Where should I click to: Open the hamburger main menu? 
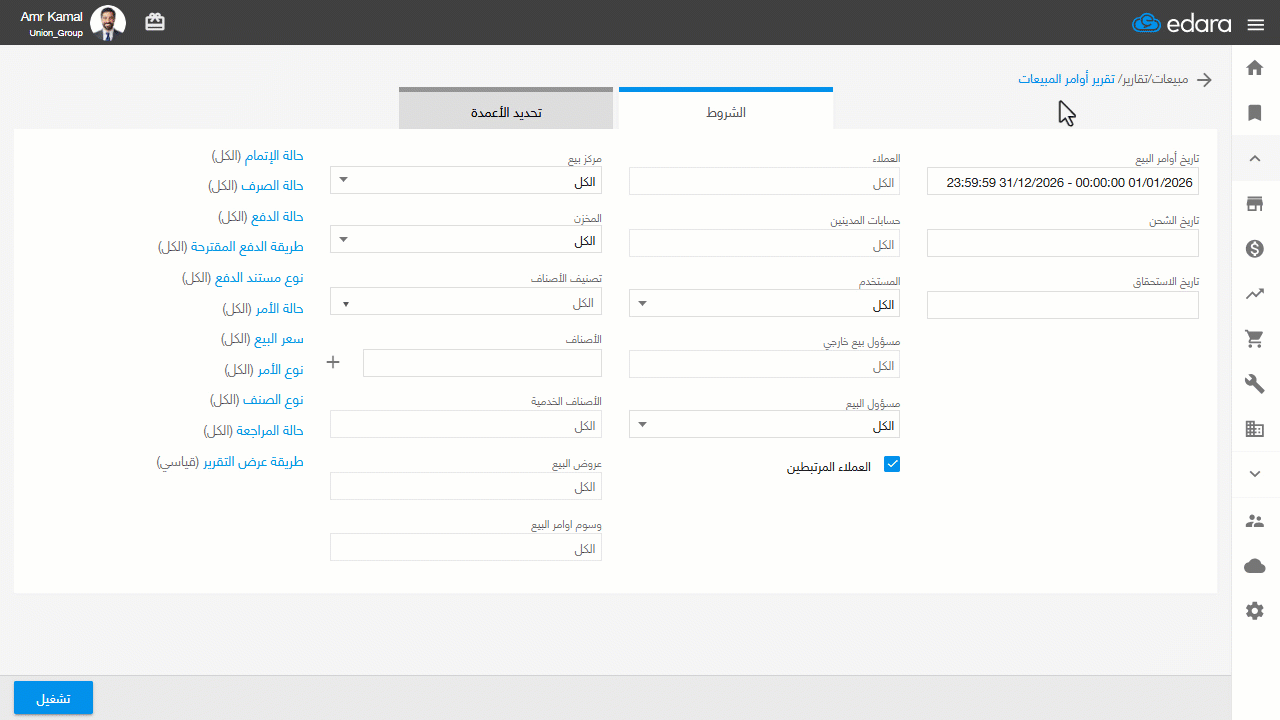[x=1256, y=25]
